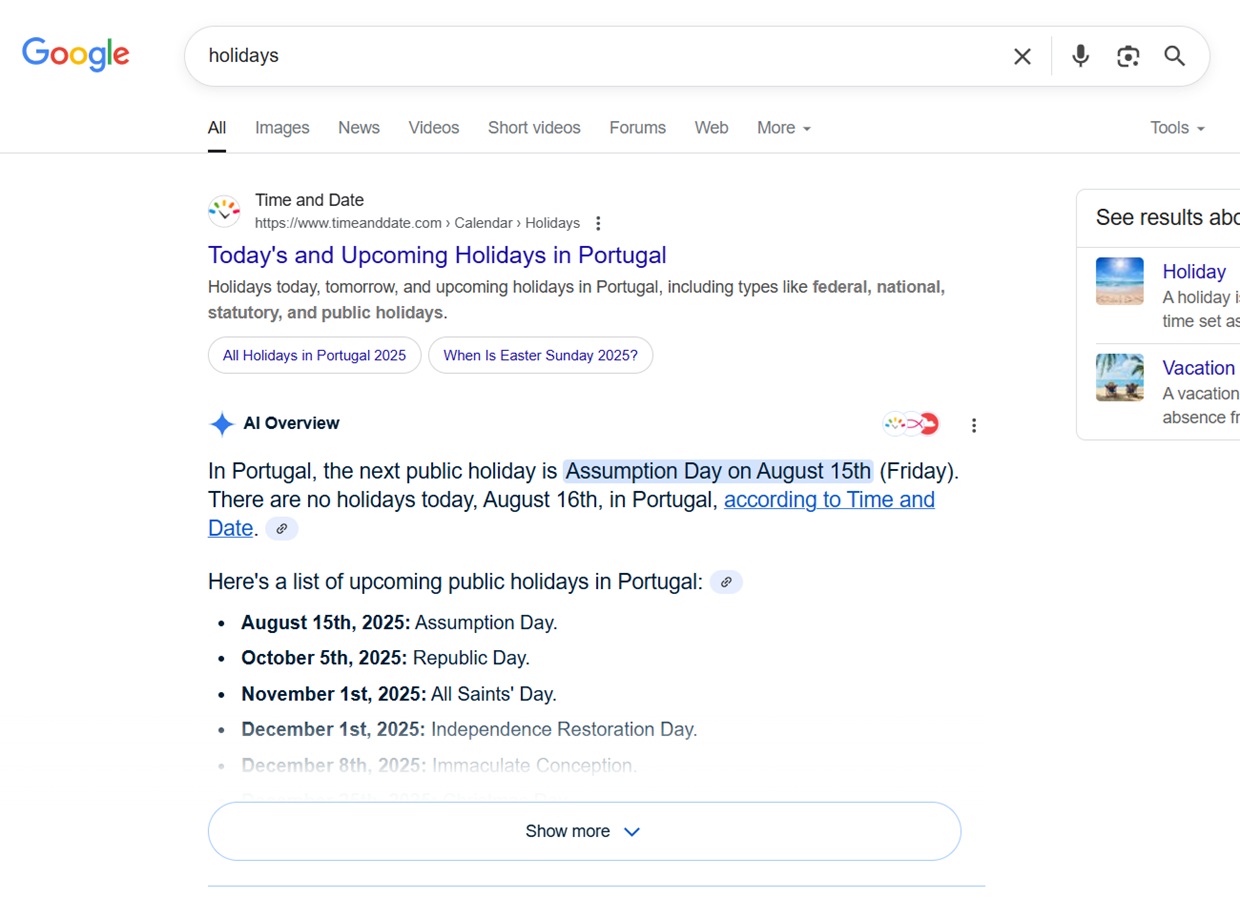Open the Tools dropdown
This screenshot has height=898, width=1240.
1176,127
